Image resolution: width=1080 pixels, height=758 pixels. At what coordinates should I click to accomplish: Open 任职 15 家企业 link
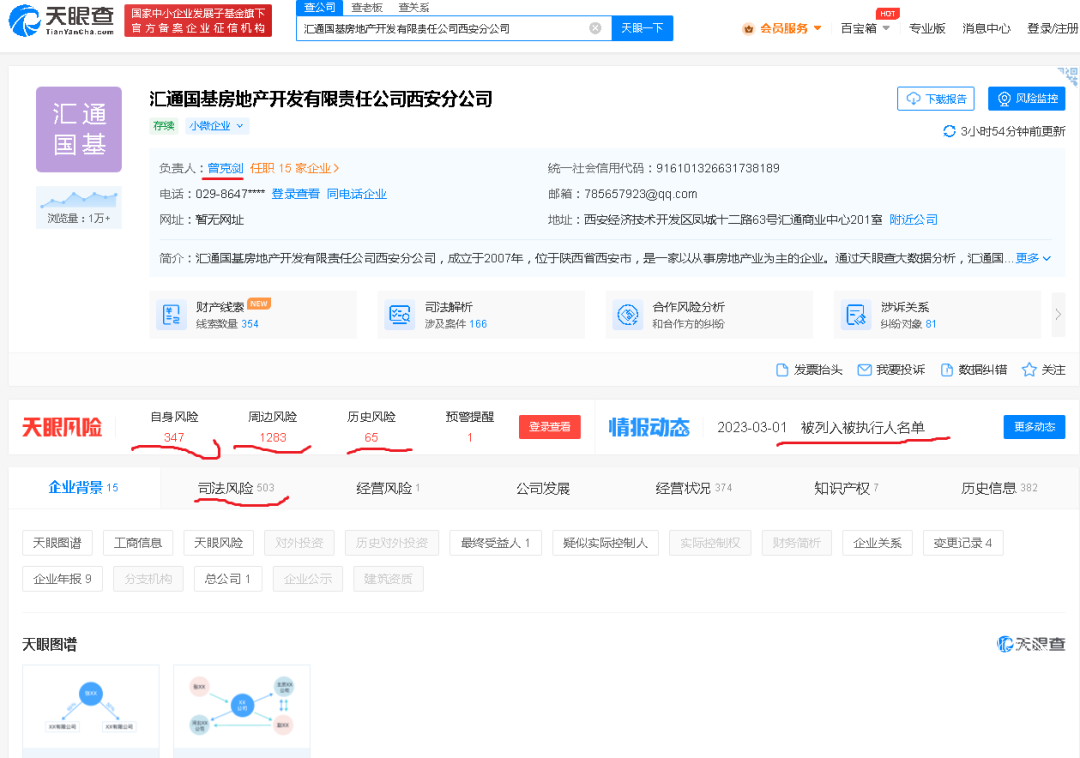coord(295,168)
